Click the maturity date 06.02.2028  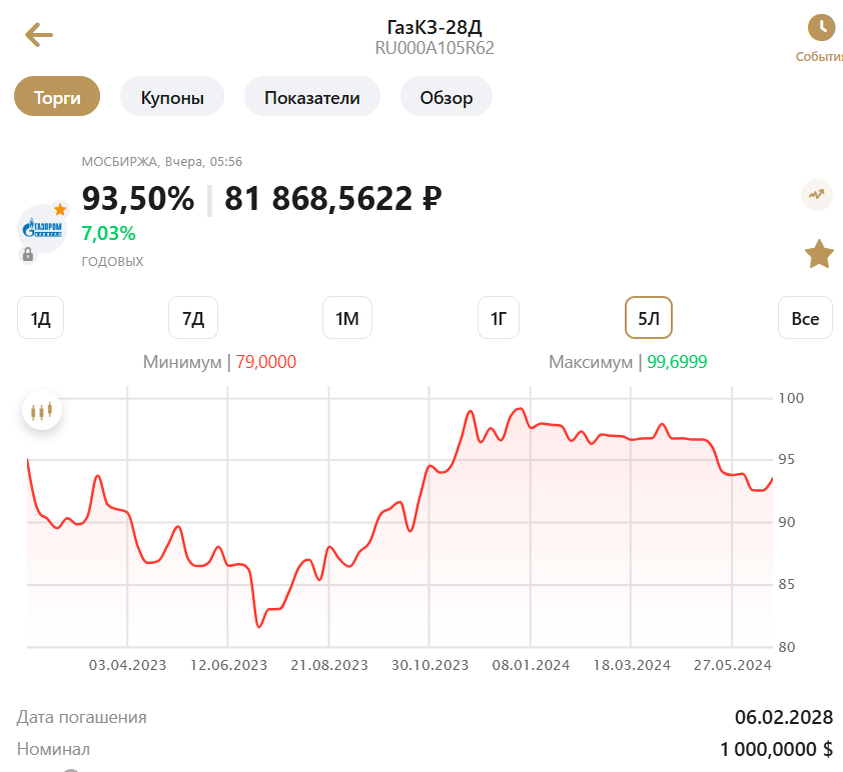pyautogui.click(x=784, y=717)
